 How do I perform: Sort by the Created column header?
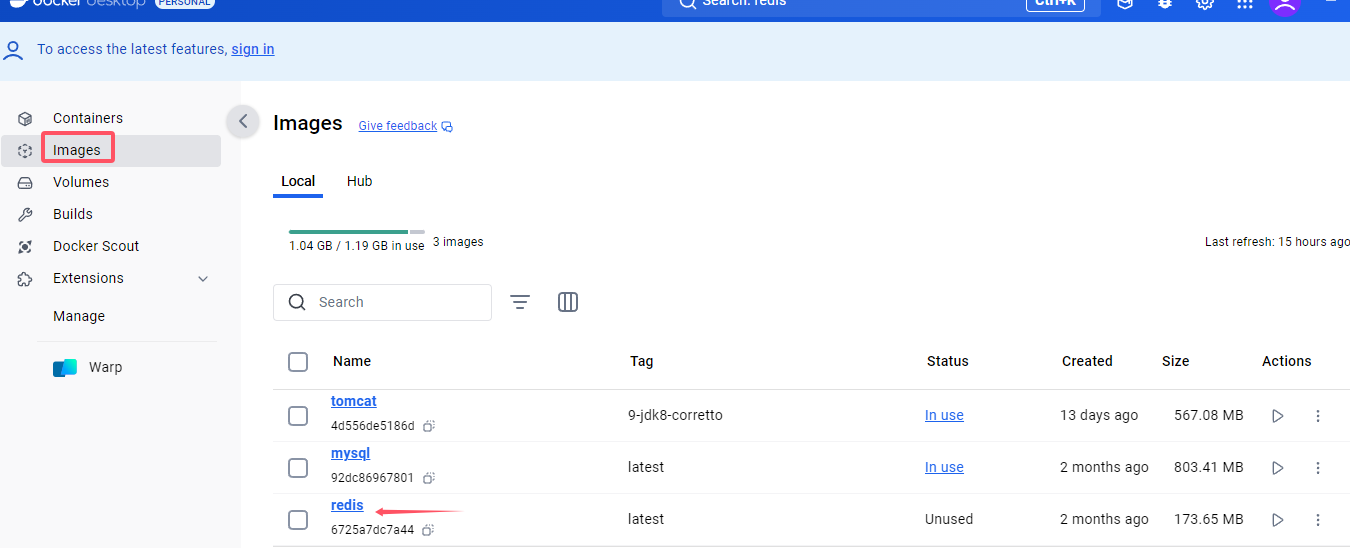pos(1087,361)
